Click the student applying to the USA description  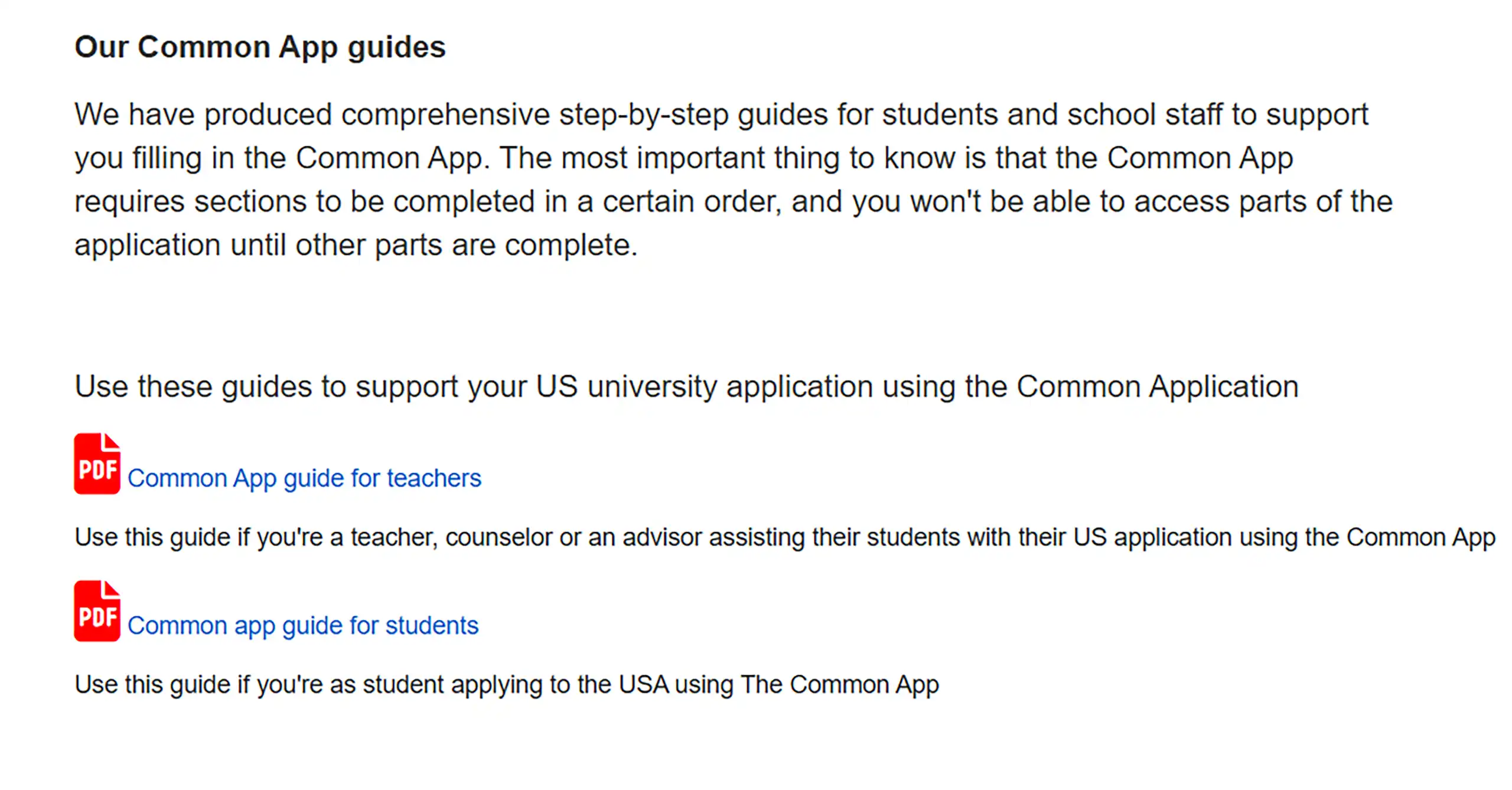tap(507, 685)
